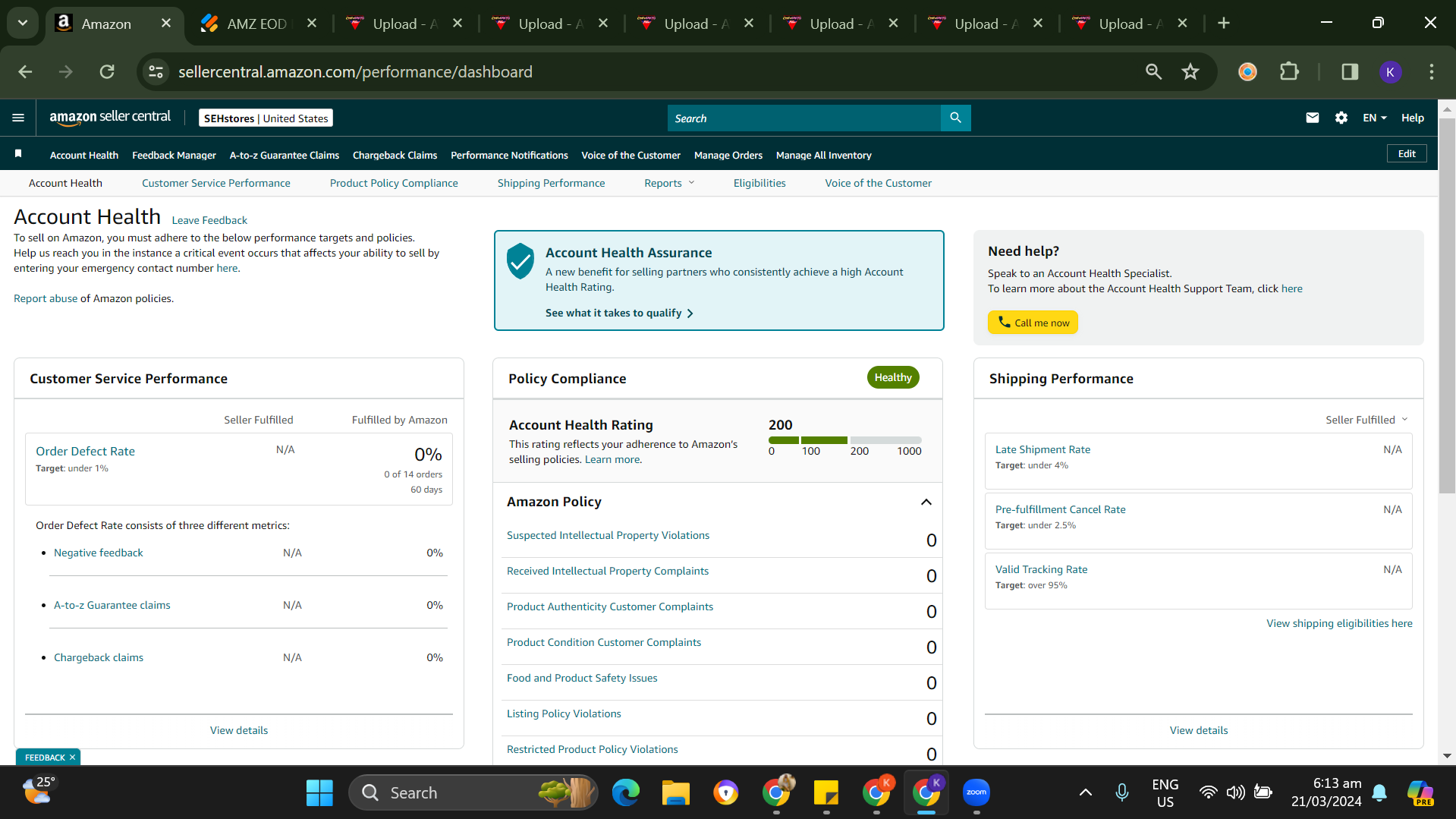Open the Seller Fulfilled dropdown in Shipping Performance
The image size is (1456, 819).
pos(1366,420)
